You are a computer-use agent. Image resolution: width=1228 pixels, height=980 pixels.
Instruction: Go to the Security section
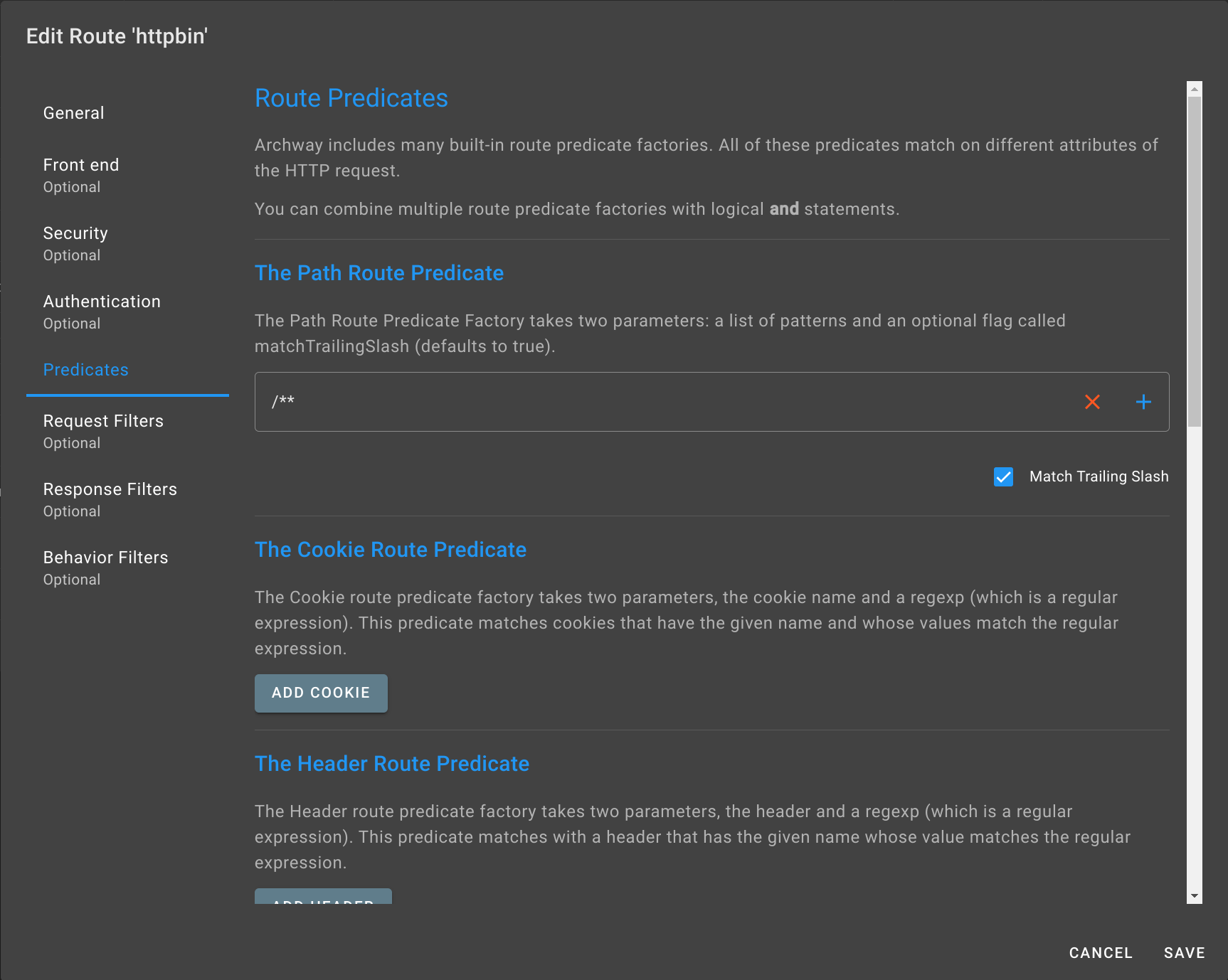tap(75, 243)
